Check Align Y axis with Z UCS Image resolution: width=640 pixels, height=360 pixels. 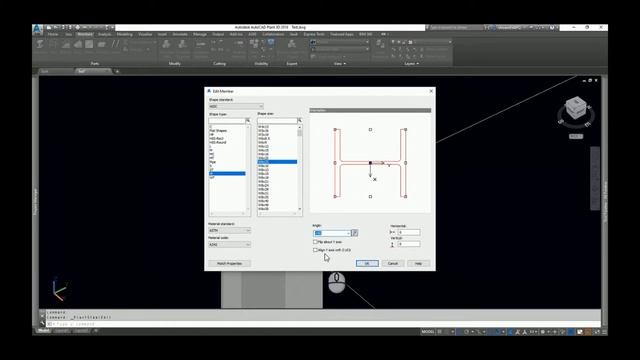click(315, 250)
